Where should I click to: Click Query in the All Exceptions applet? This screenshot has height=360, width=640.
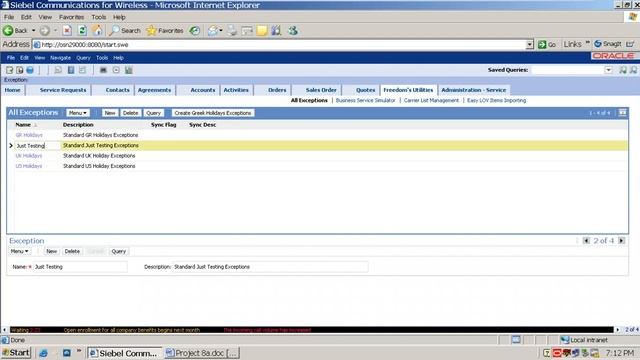(153, 113)
